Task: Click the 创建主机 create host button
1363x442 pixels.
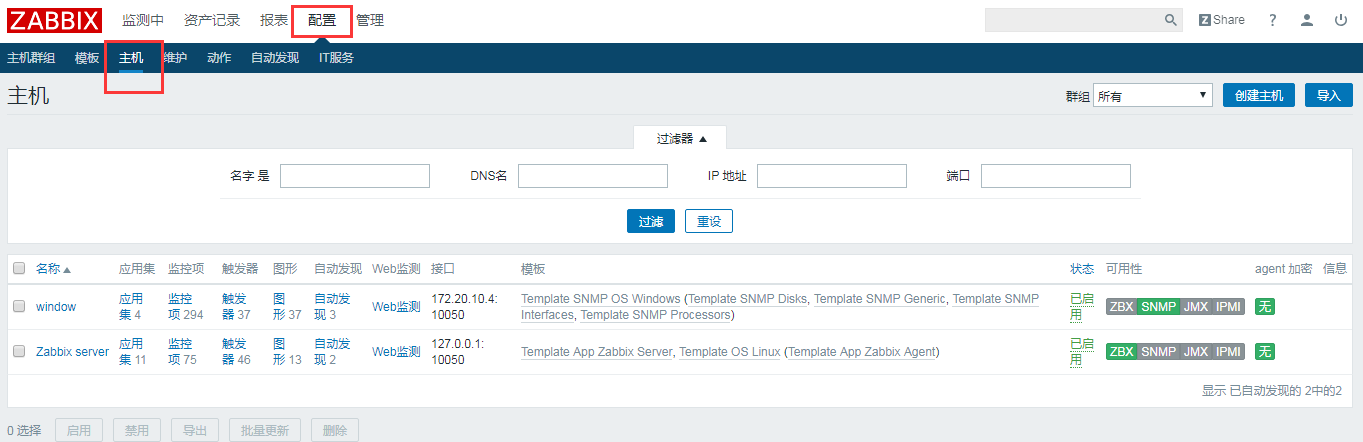Action: [1259, 96]
